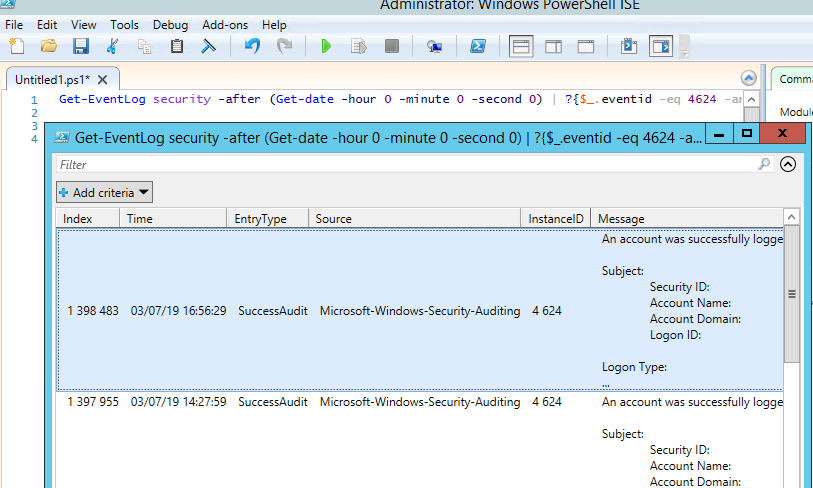Click the filter magnifier search icon
The width and height of the screenshot is (813, 488).
pos(764,164)
